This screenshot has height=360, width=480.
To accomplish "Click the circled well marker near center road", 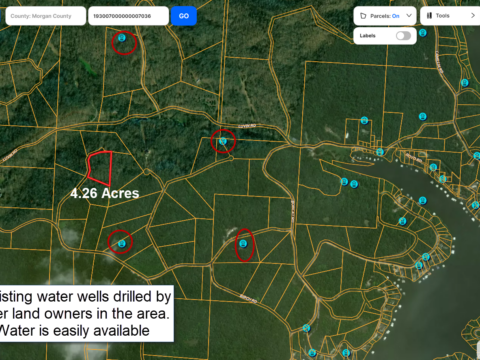I will pos(223,141).
